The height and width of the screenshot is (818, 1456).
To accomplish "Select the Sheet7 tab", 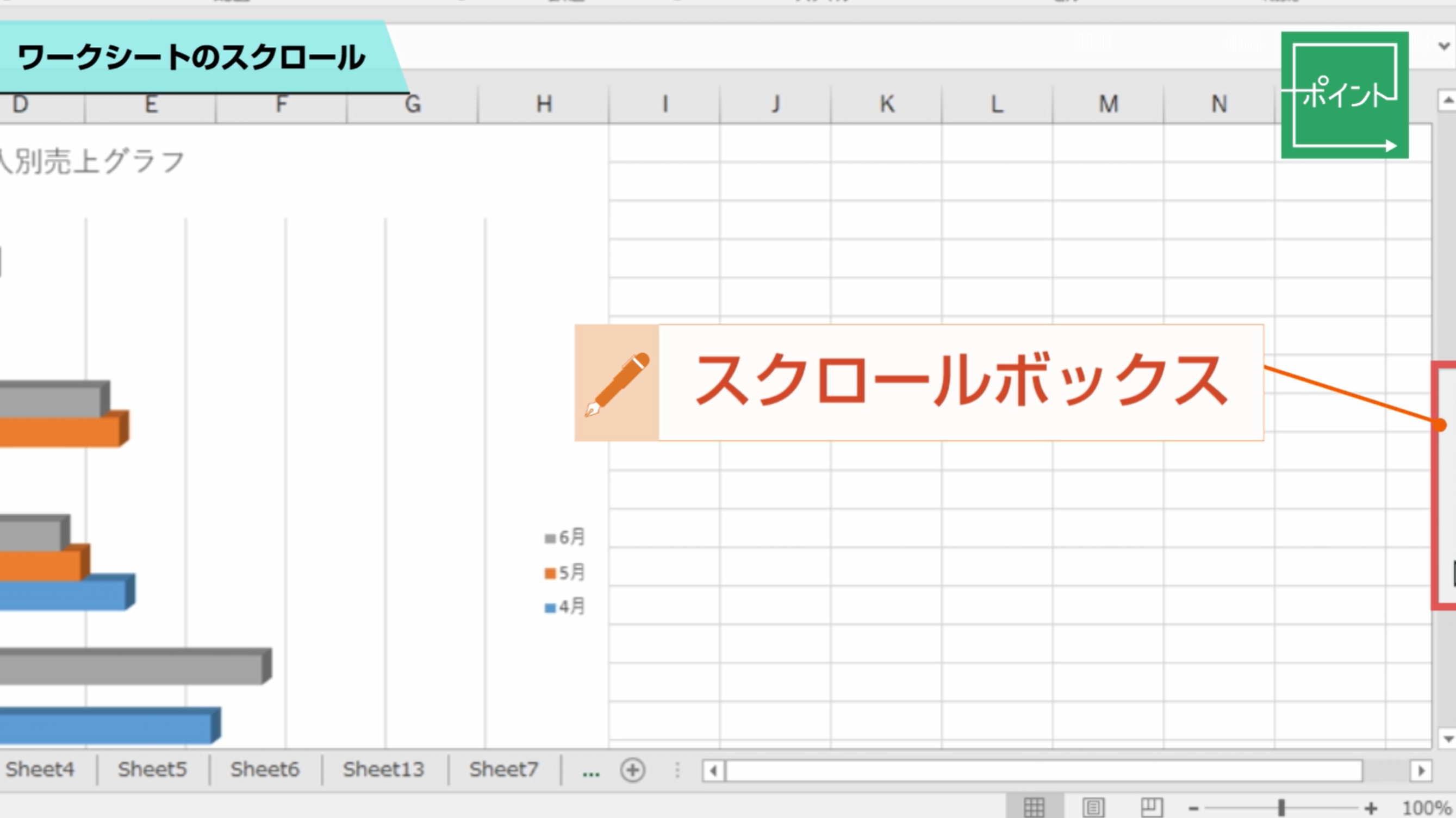I will [503, 770].
